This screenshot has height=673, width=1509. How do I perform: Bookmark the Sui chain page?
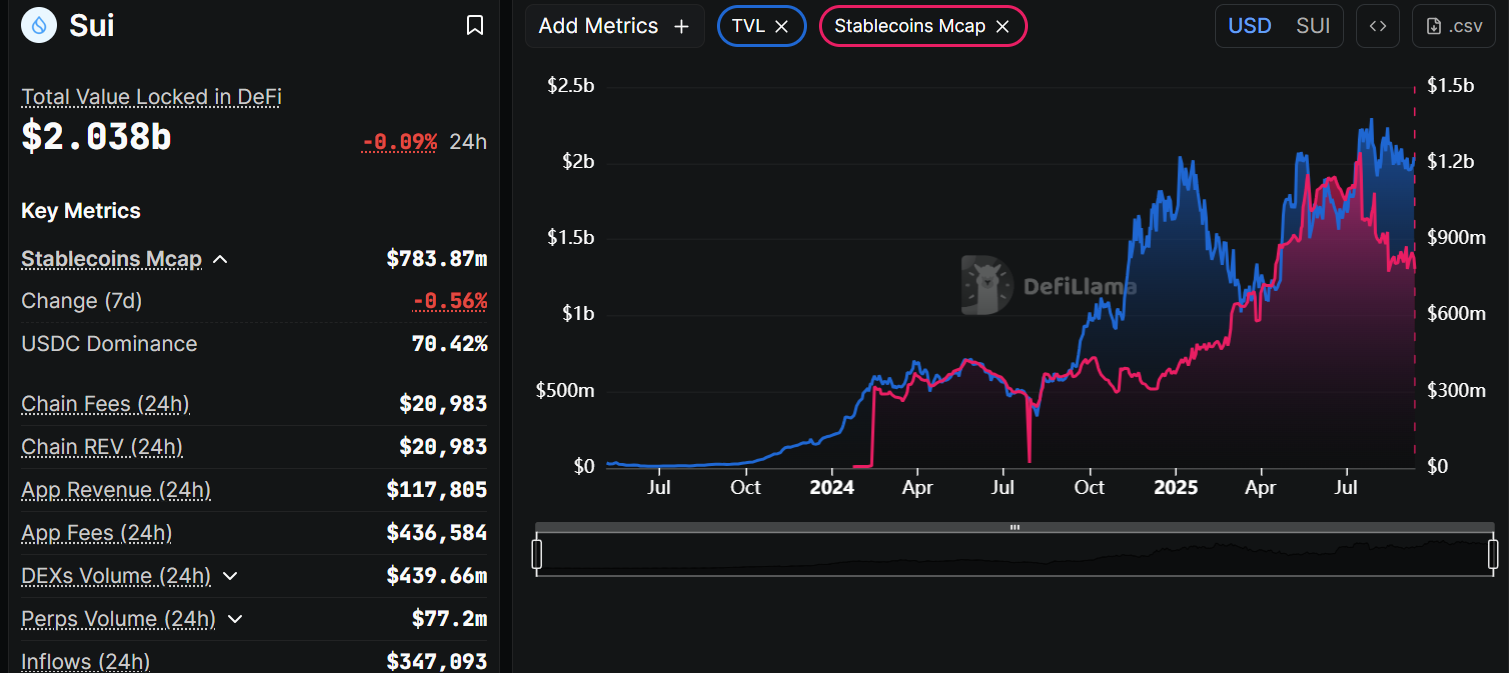pos(475,25)
